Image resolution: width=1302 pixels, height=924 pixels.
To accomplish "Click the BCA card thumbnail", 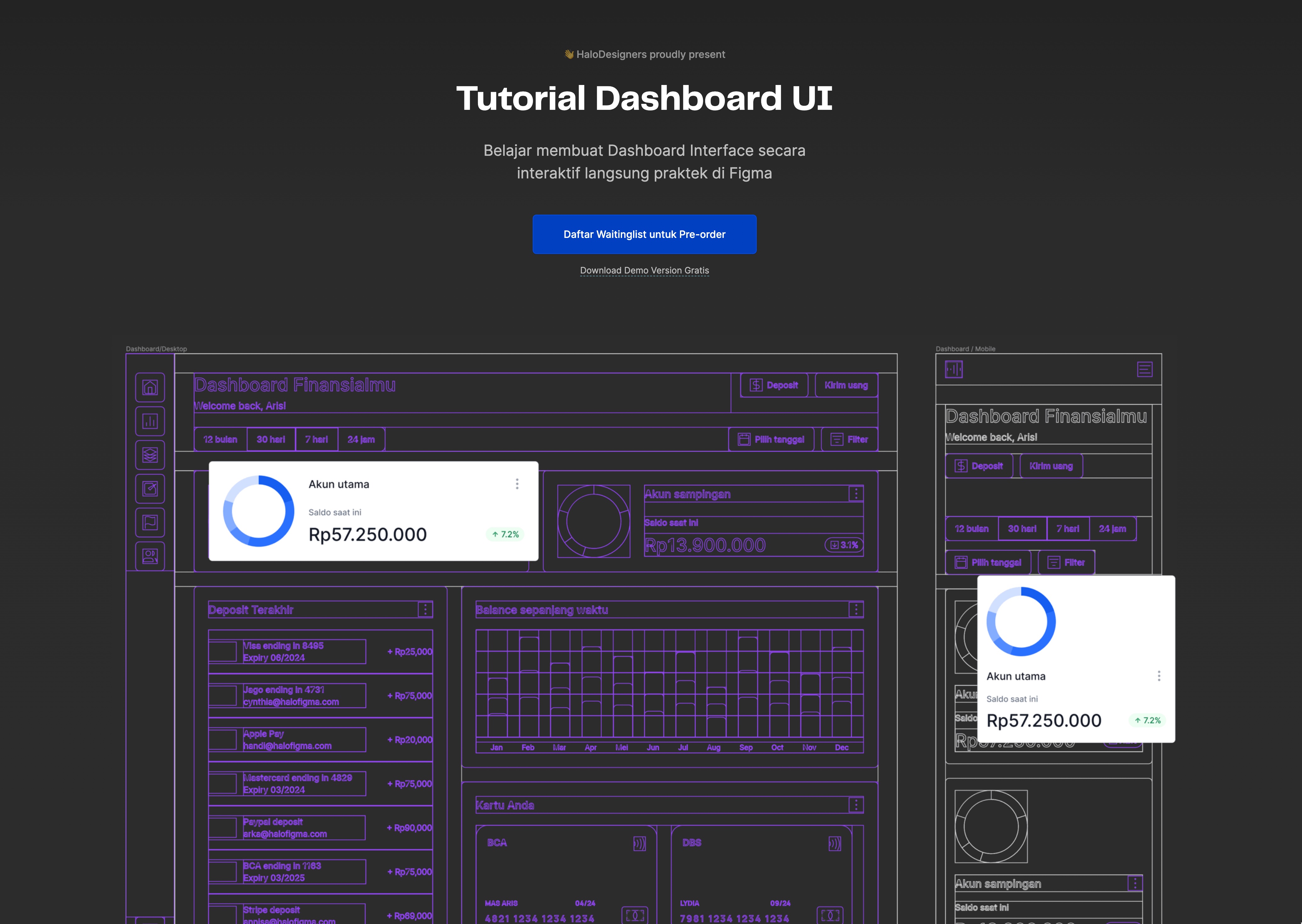I will [567, 875].
